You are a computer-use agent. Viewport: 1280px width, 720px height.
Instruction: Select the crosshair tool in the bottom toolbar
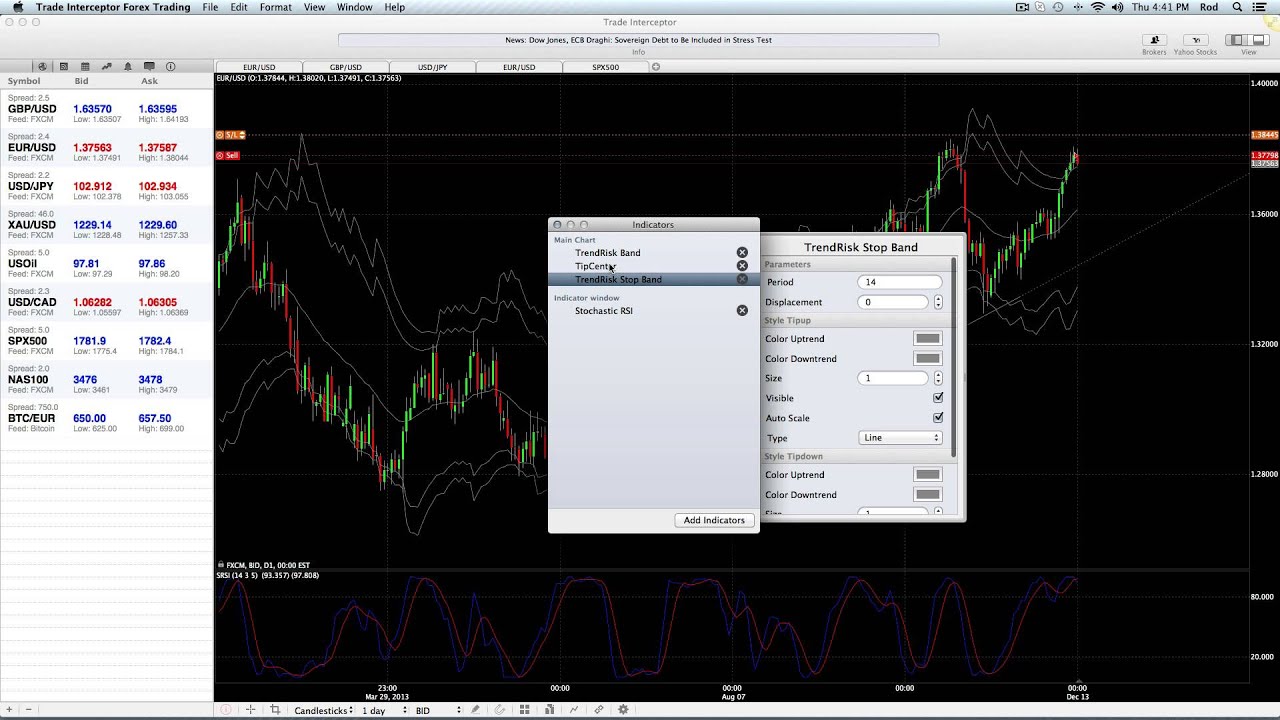(250, 710)
